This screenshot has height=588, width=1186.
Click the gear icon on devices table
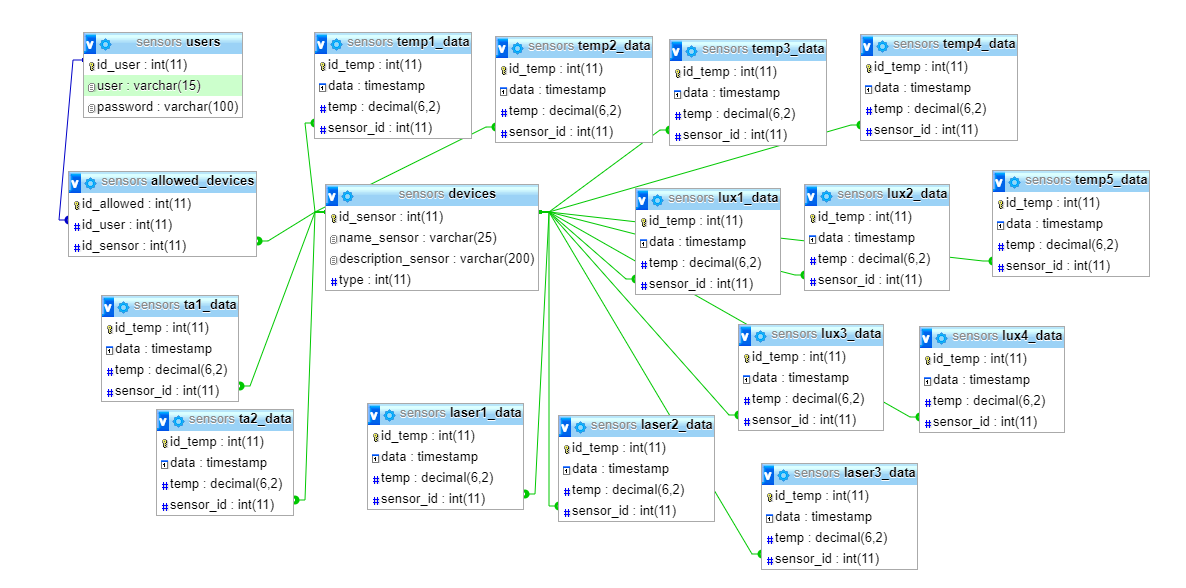(346, 197)
